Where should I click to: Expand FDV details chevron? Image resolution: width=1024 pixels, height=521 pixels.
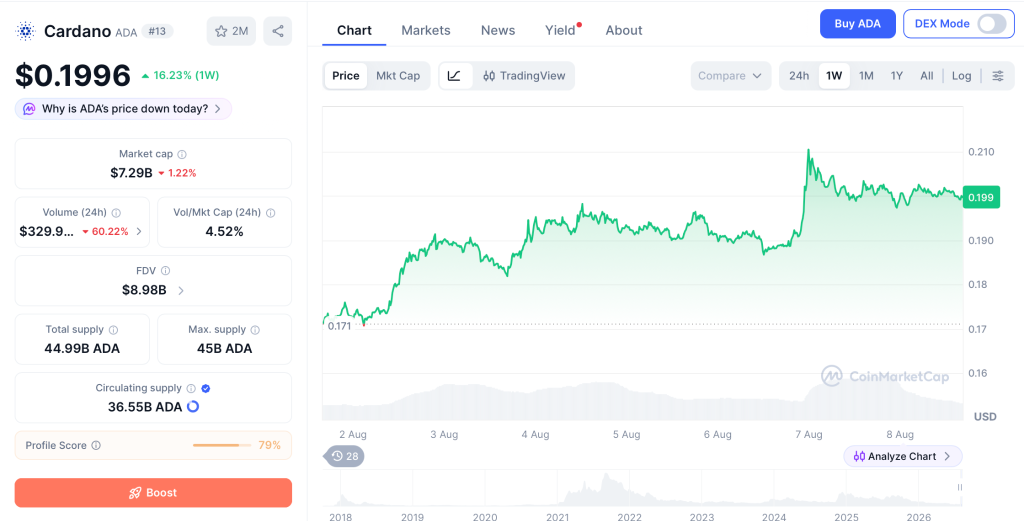(181, 290)
